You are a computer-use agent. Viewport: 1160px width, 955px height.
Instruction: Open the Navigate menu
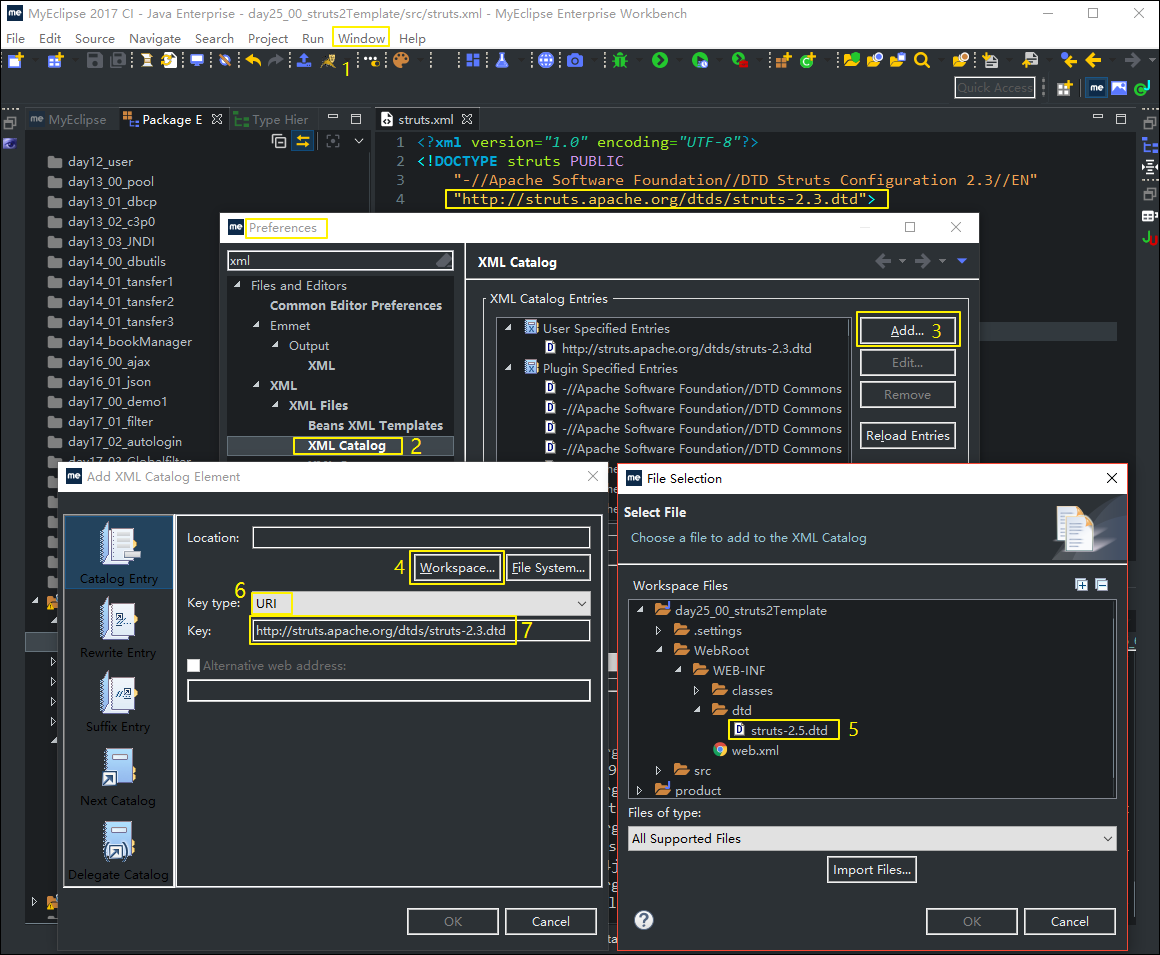[x=155, y=38]
